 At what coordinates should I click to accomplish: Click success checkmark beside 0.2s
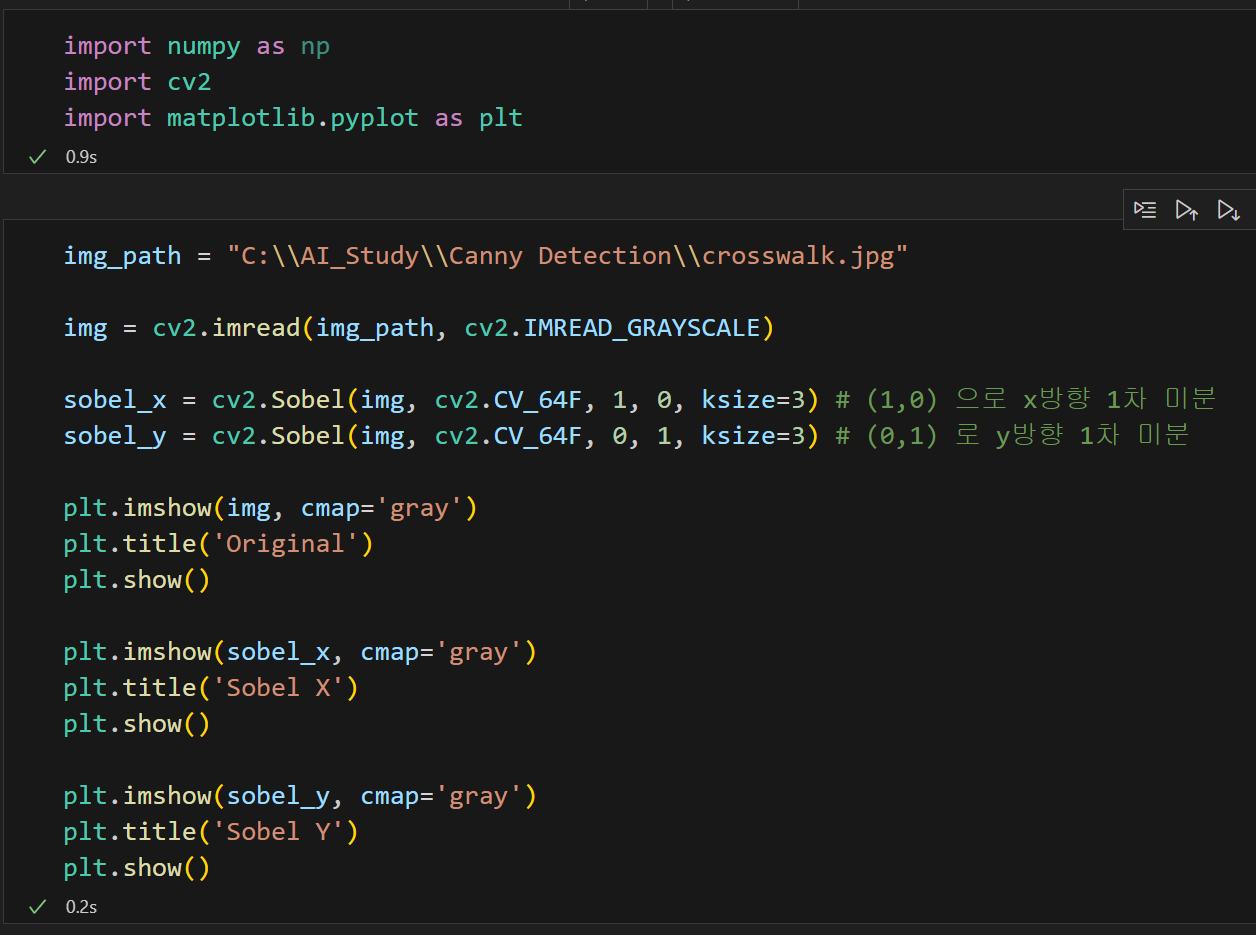click(x=38, y=906)
